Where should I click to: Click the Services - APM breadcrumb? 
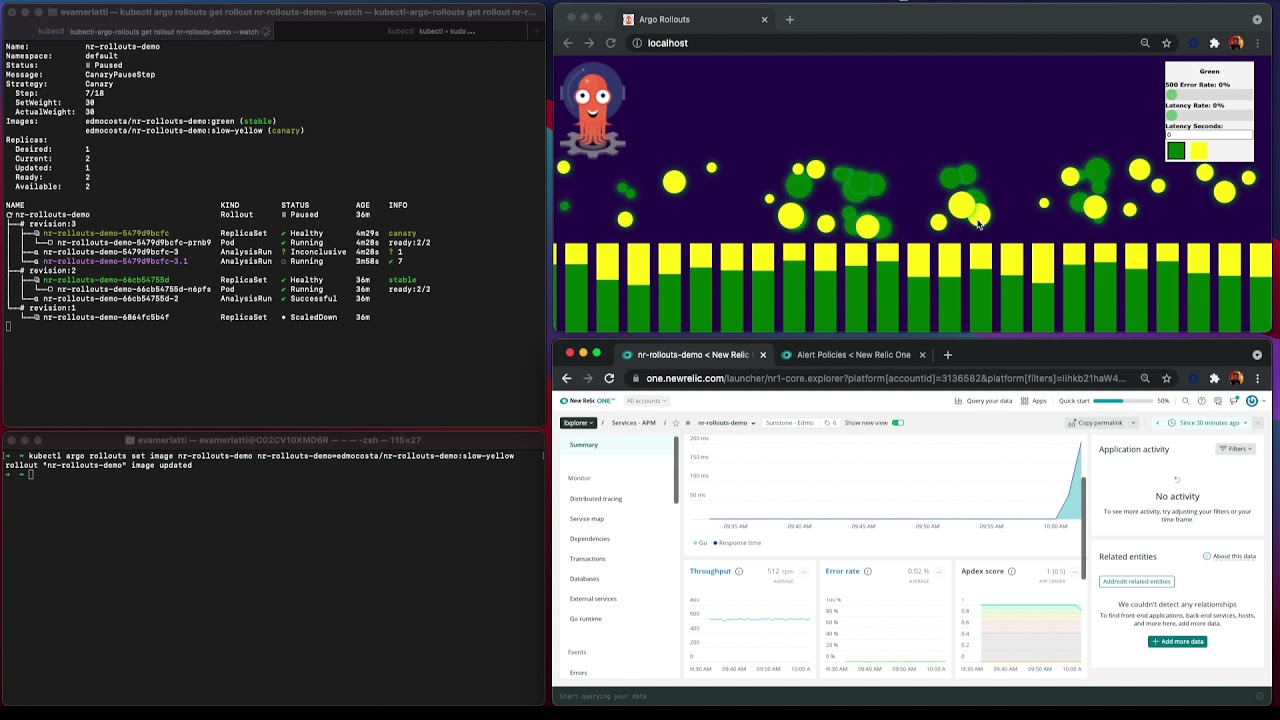pos(633,423)
